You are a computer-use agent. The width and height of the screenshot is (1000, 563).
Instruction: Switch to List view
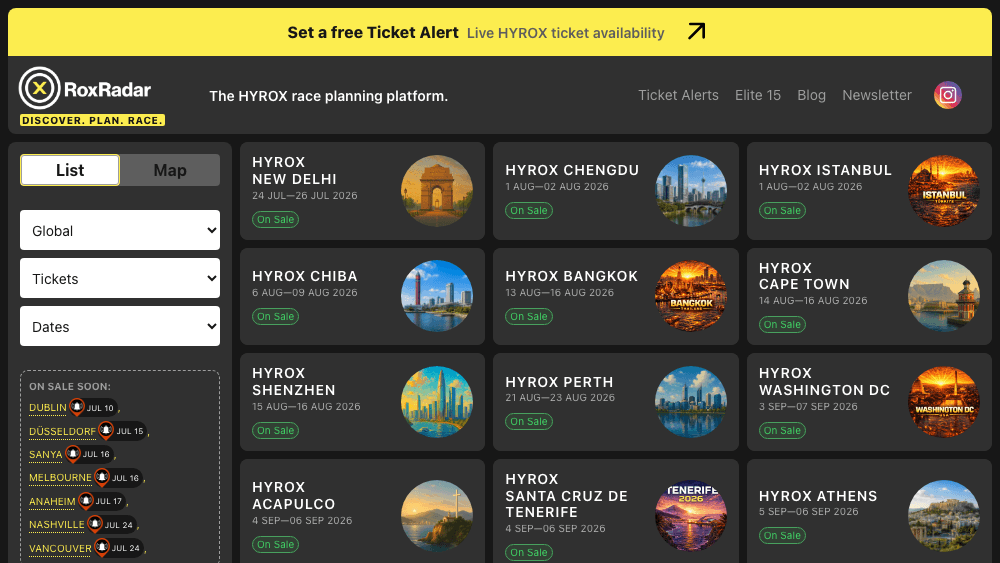click(70, 170)
